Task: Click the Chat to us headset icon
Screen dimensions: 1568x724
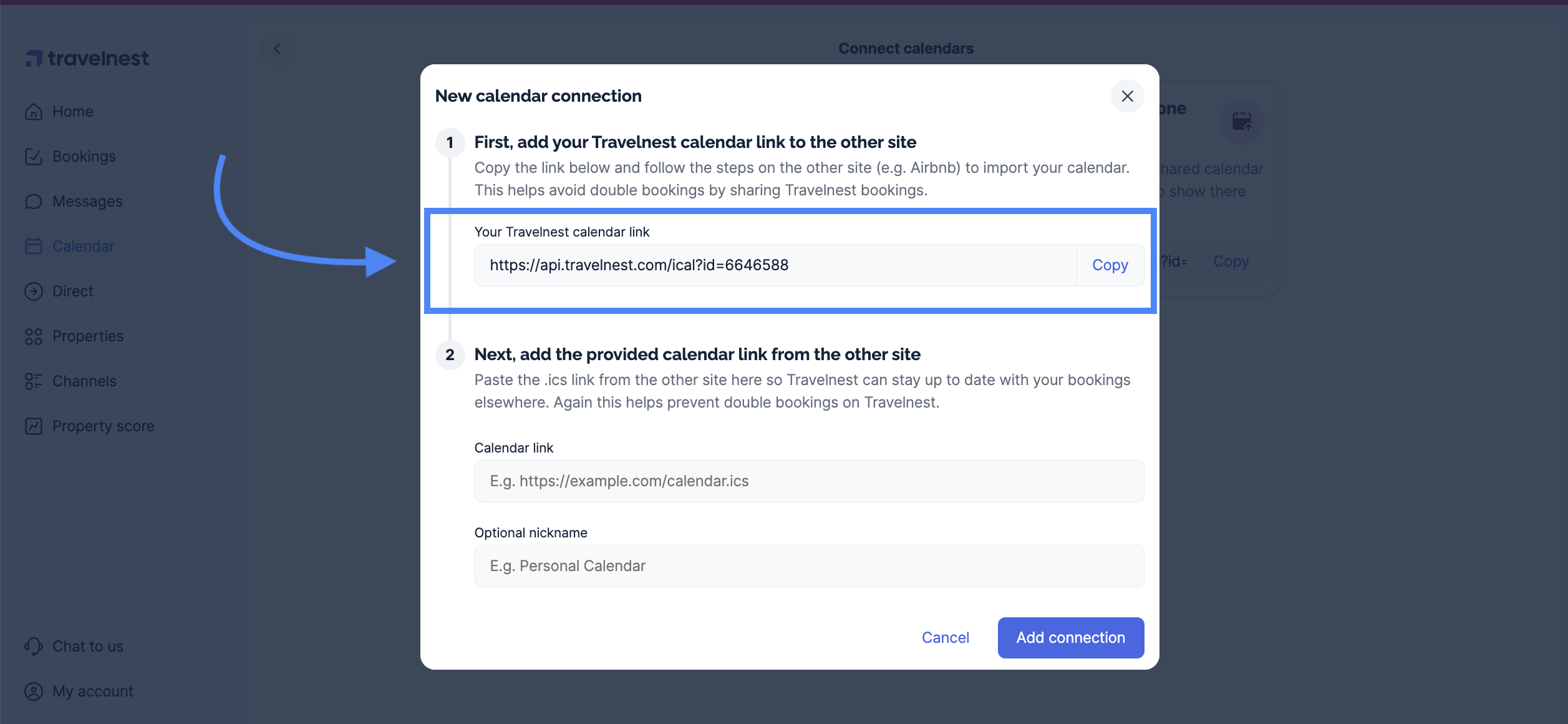Action: pos(34,647)
